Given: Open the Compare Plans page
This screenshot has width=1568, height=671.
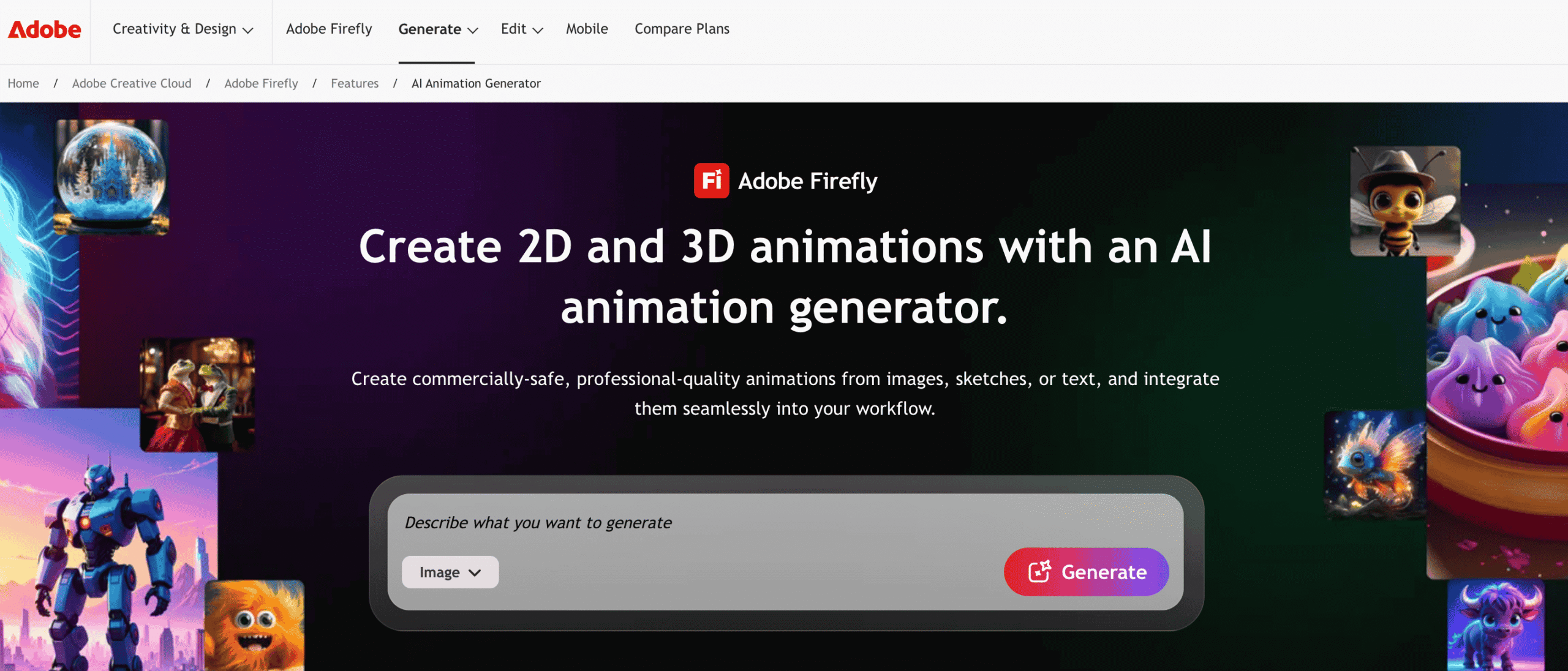Looking at the screenshot, I should [681, 29].
